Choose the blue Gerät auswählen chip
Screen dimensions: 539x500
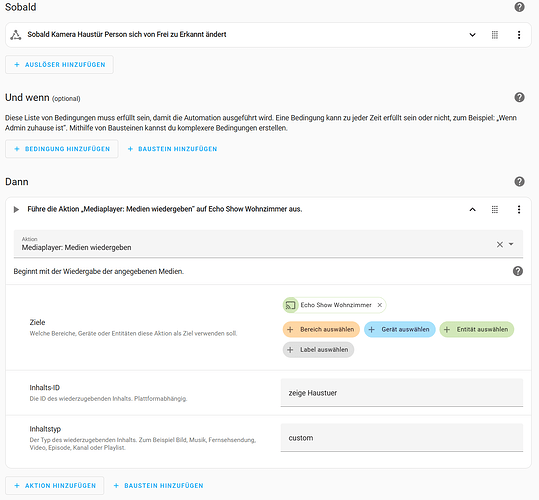pyautogui.click(x=399, y=330)
